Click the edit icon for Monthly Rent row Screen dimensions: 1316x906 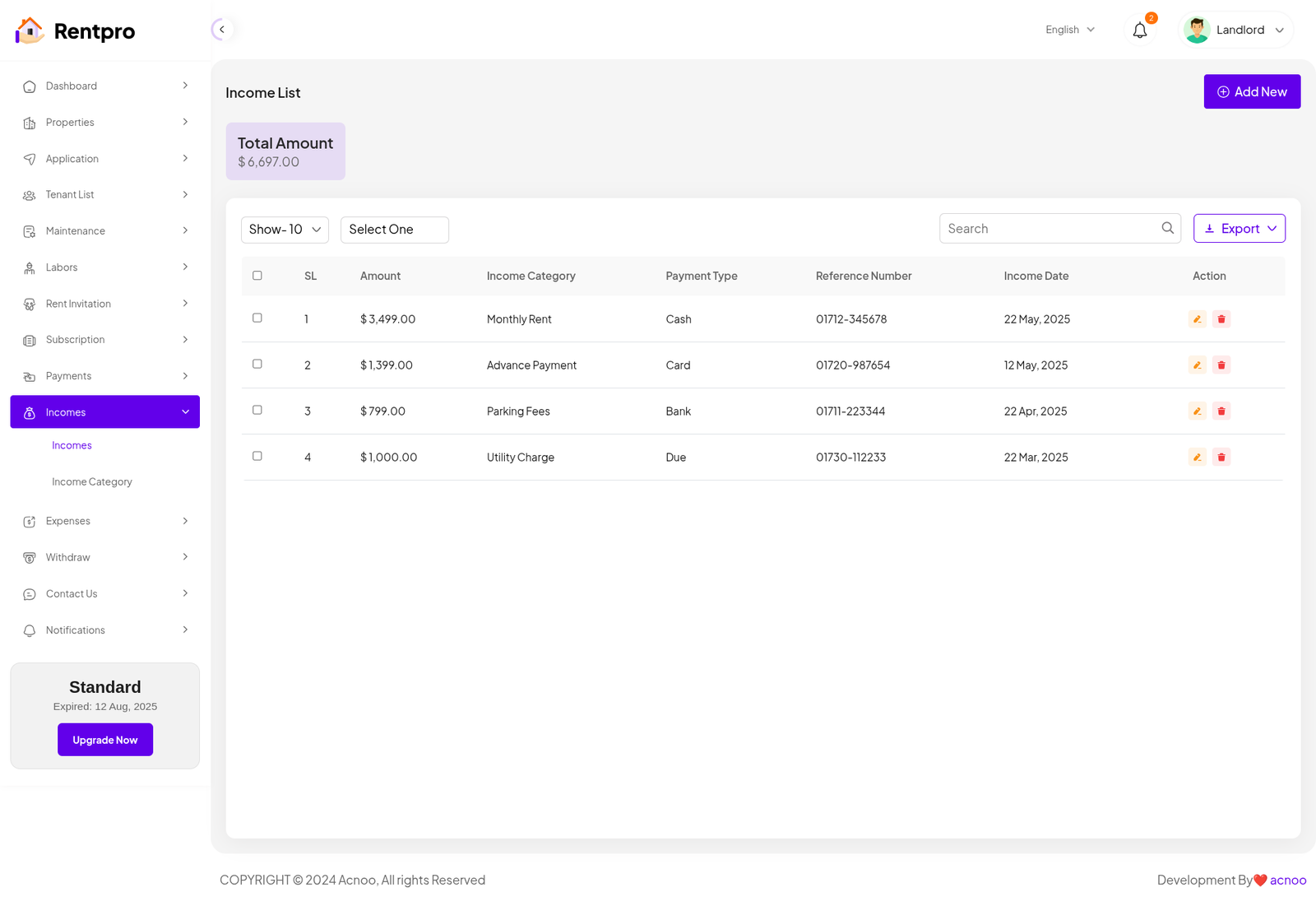tap(1197, 319)
